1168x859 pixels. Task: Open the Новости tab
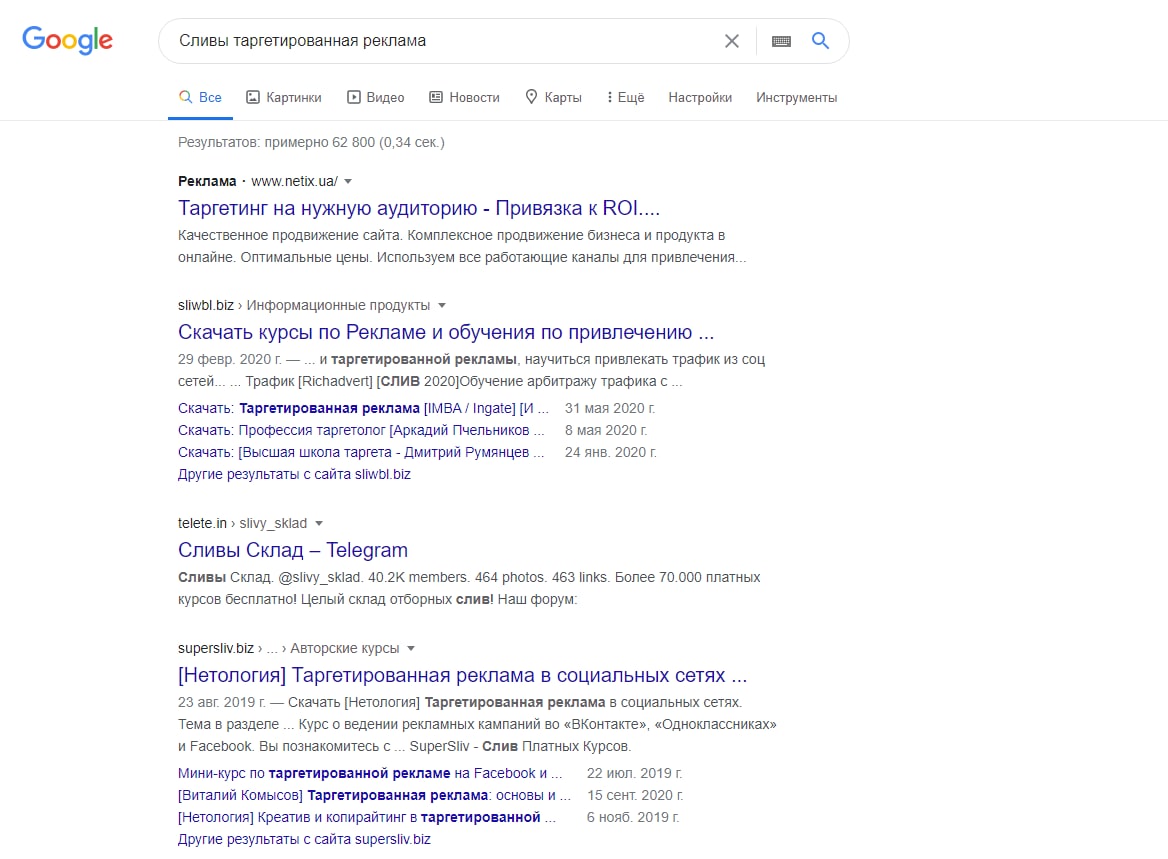pyautogui.click(x=464, y=98)
